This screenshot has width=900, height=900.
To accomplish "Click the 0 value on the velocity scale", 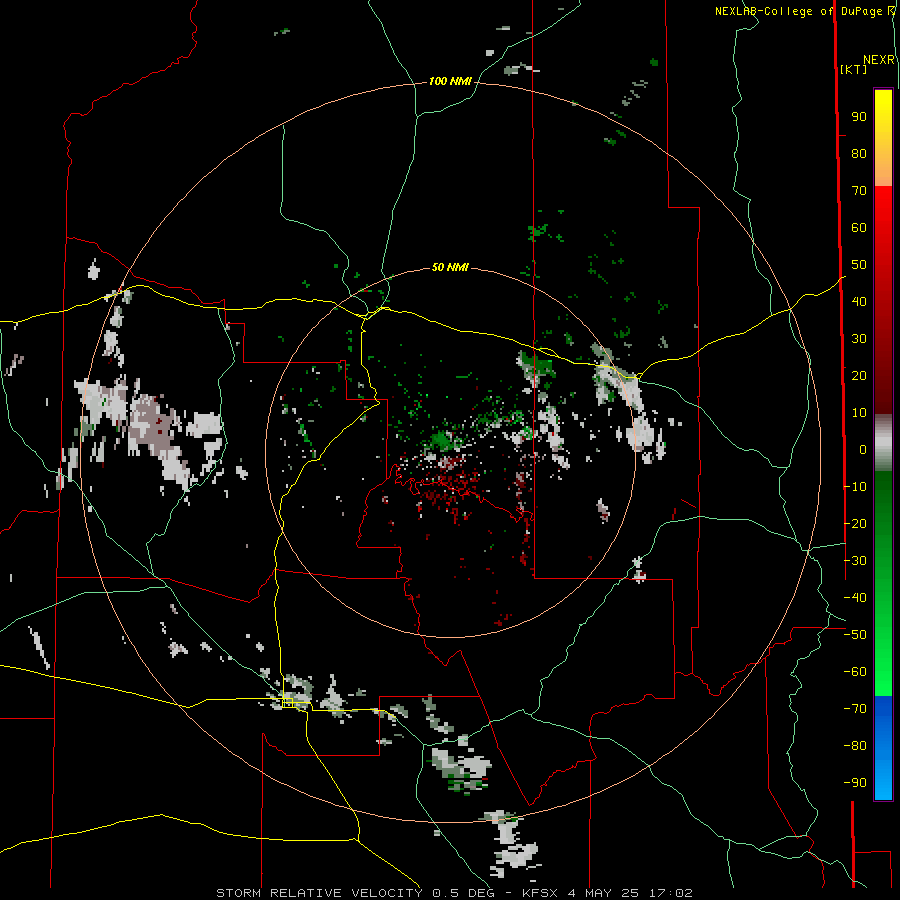I will [863, 450].
